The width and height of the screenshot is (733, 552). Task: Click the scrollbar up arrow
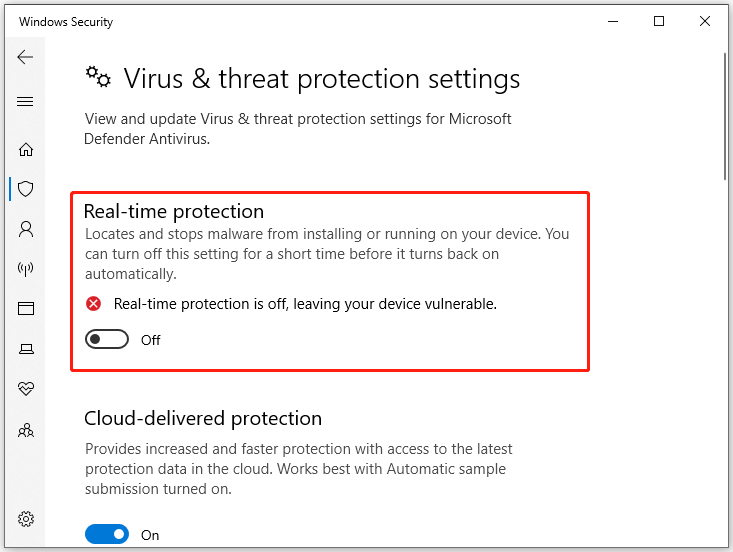(725, 46)
